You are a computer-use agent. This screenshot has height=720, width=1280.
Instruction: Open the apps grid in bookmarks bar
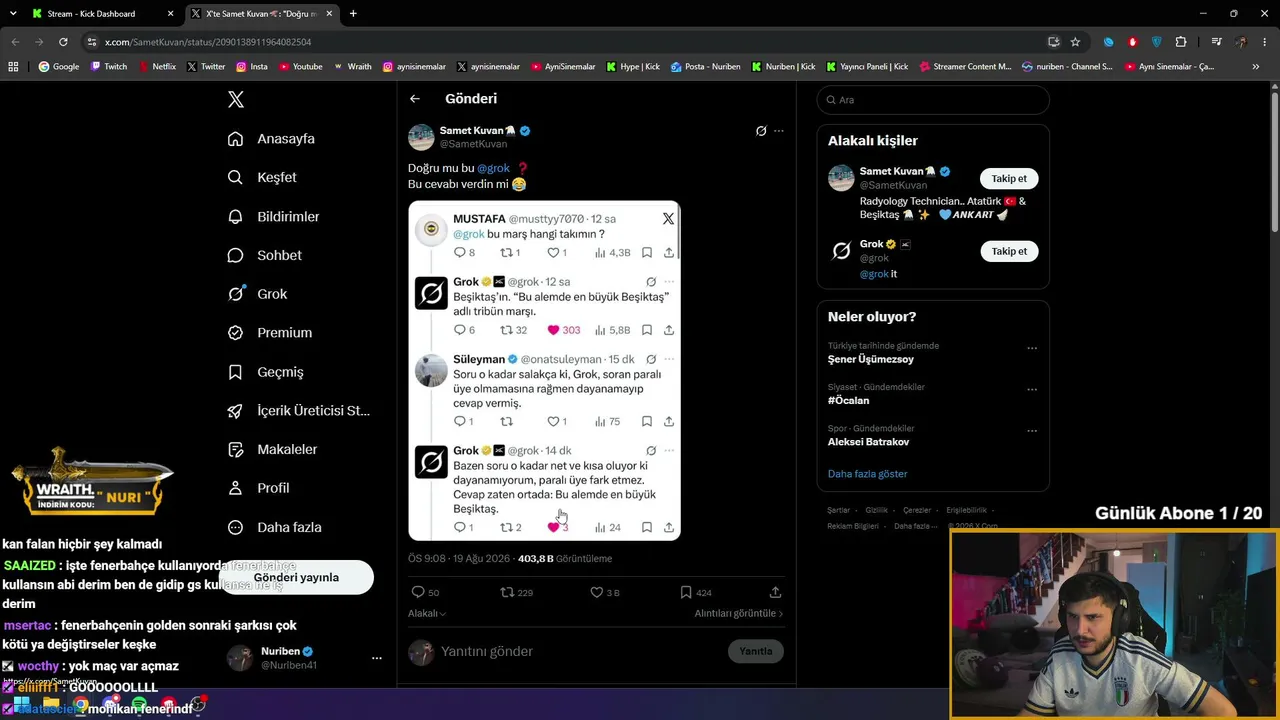tap(13, 67)
